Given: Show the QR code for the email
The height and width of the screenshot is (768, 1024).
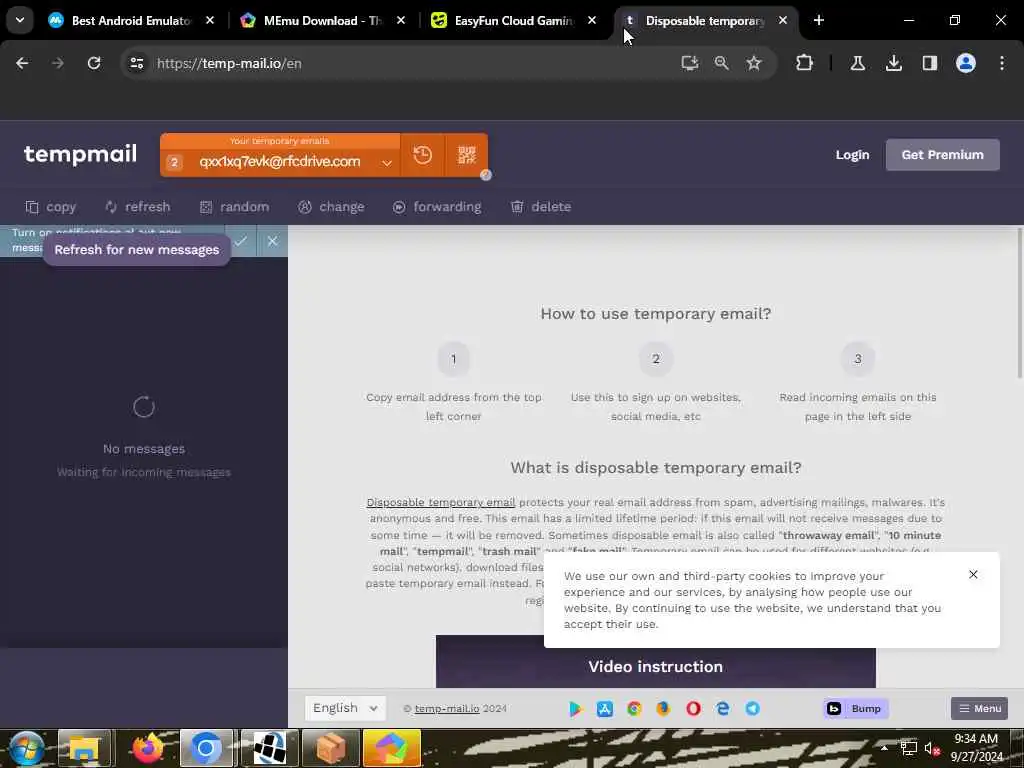Looking at the screenshot, I should 466,155.
